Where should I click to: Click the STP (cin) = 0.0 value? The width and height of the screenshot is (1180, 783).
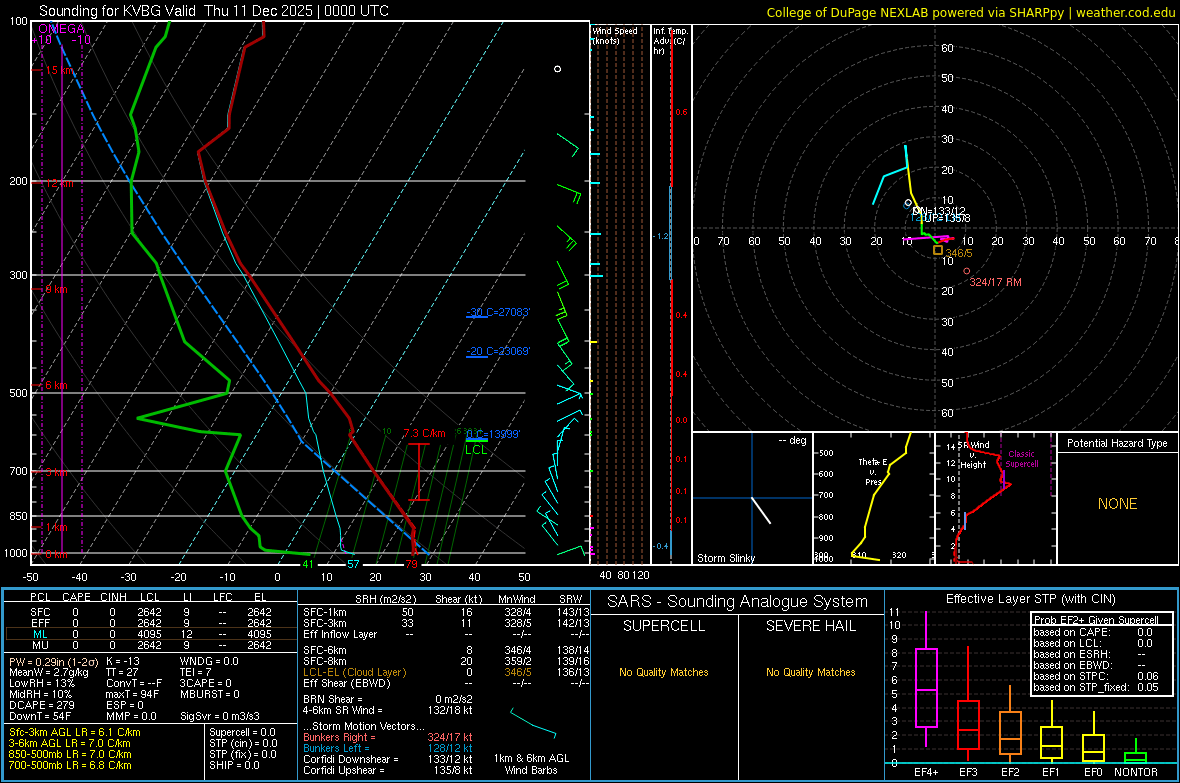pos(243,743)
